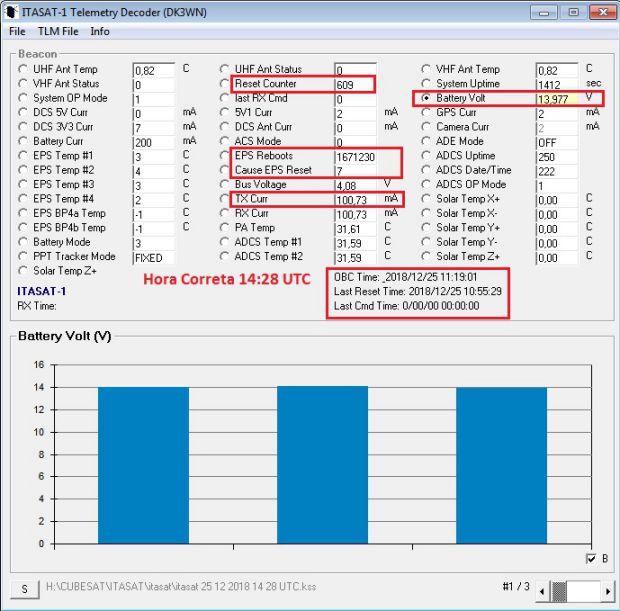Select the Solar Temp X+ radio button
This screenshot has width=620, height=611.
pos(427,199)
